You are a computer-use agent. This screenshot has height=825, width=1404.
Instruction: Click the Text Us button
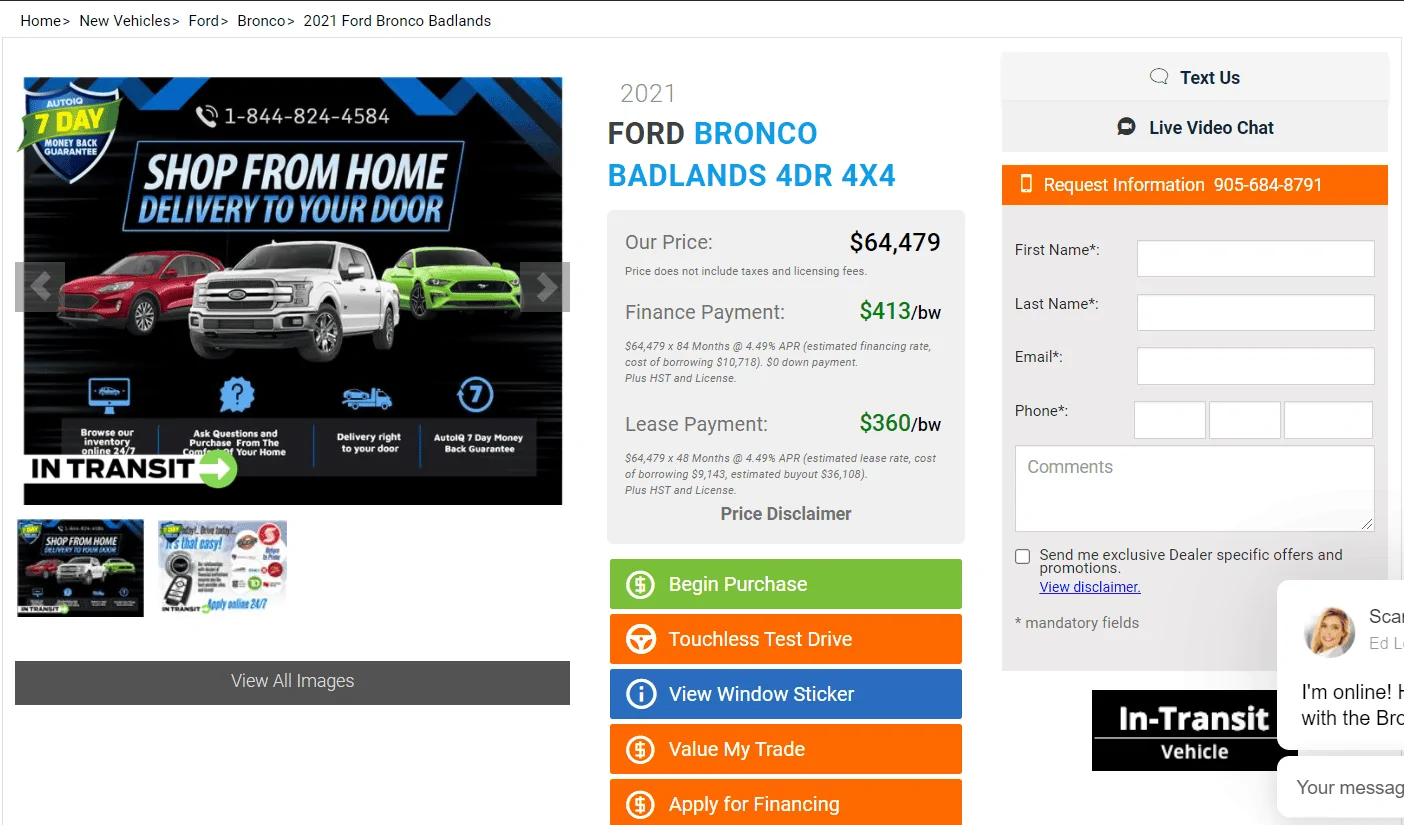[x=1195, y=77]
